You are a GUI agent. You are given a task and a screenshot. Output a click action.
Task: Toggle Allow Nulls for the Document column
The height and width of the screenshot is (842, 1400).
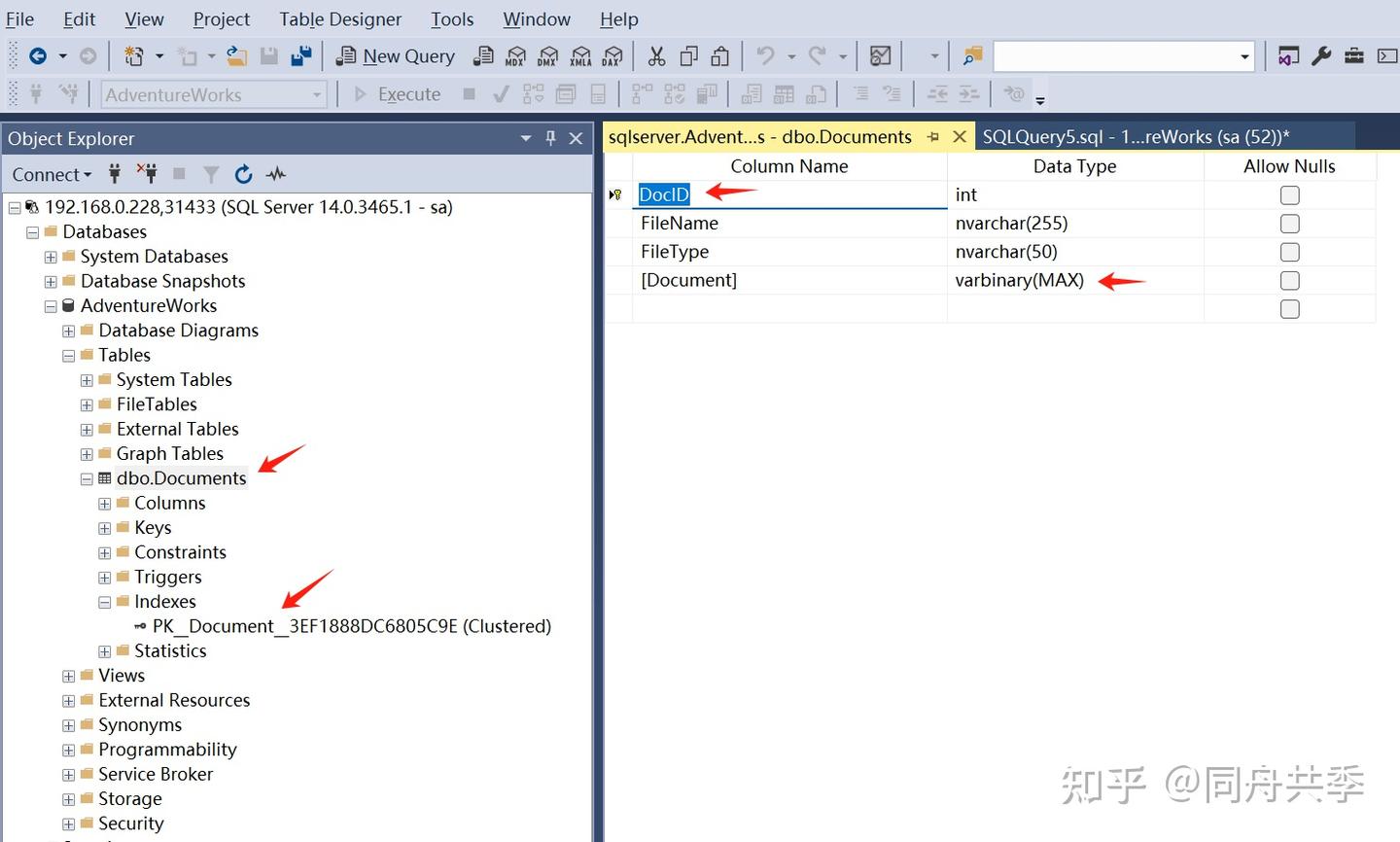(x=1289, y=280)
